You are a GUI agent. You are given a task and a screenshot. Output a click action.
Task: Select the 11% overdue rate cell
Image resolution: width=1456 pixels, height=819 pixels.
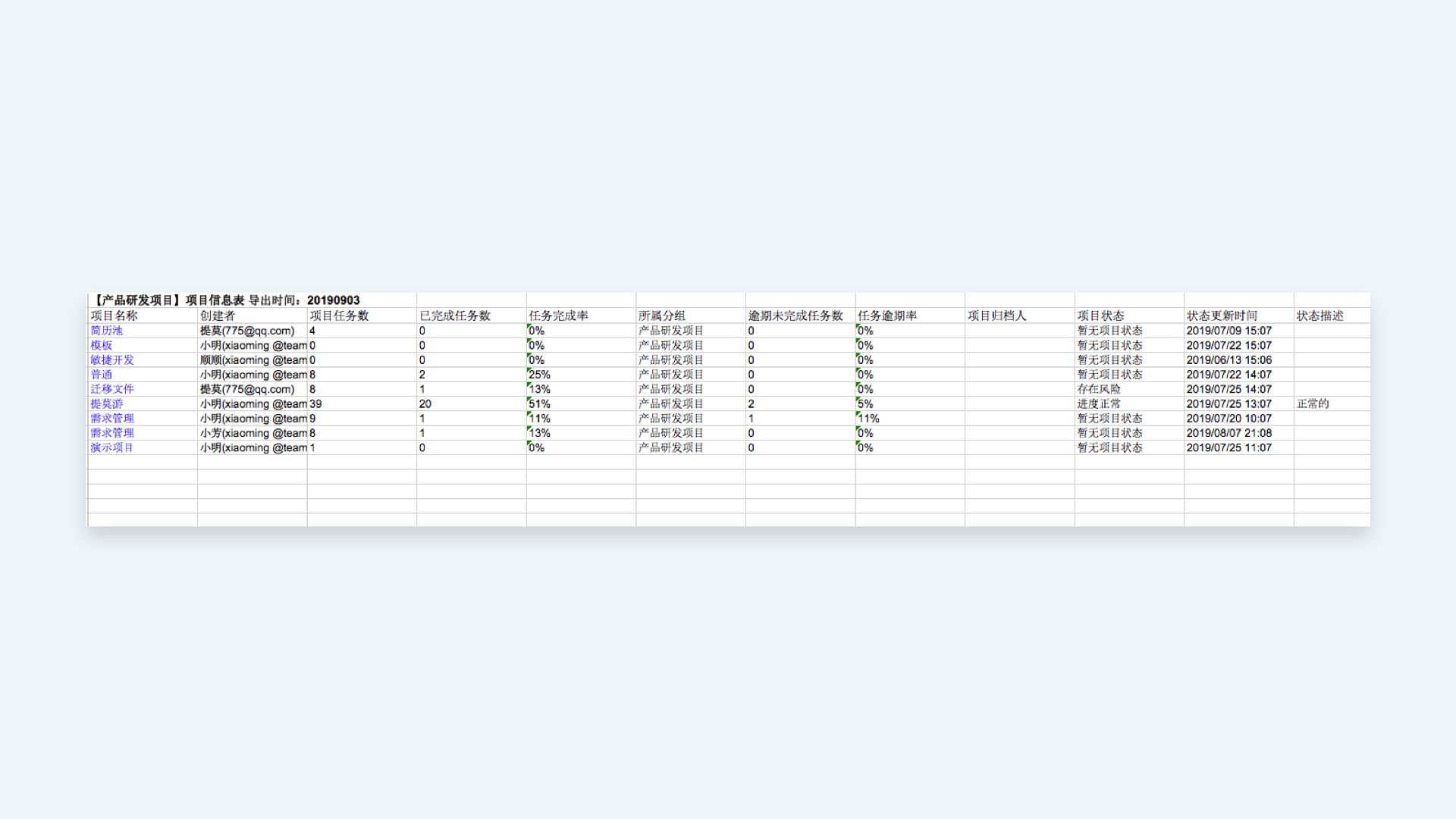910,419
